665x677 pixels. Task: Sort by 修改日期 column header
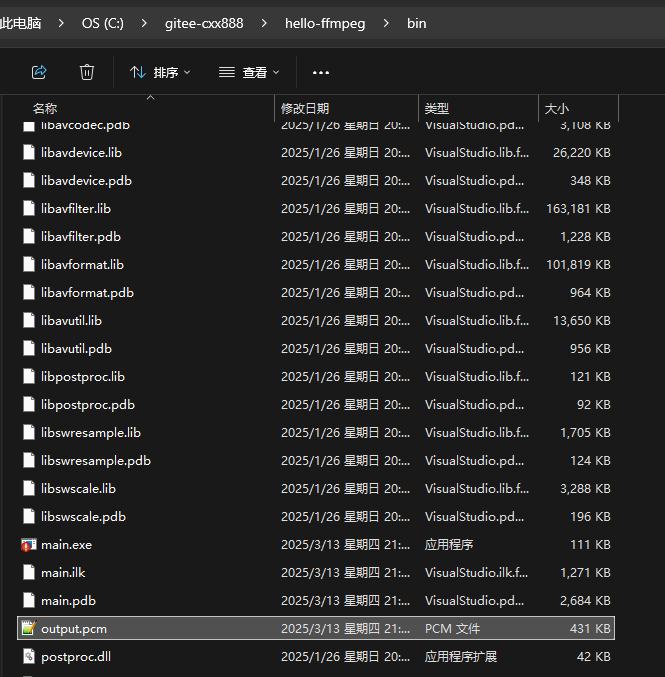click(305, 108)
